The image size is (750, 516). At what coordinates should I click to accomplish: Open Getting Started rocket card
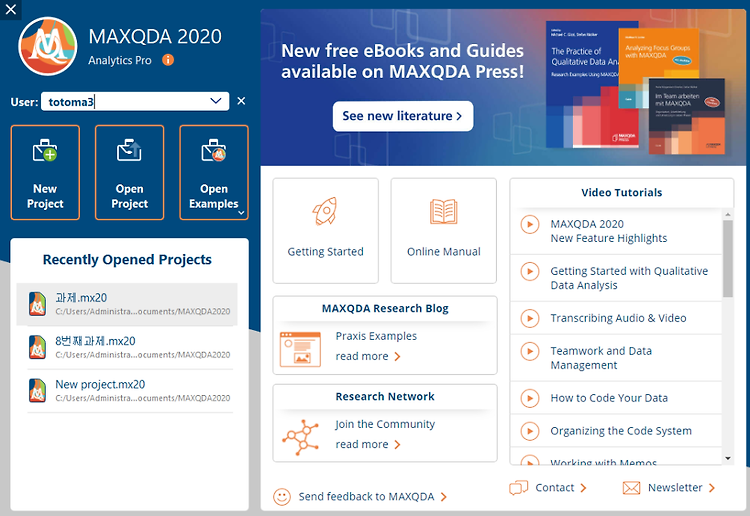(326, 231)
